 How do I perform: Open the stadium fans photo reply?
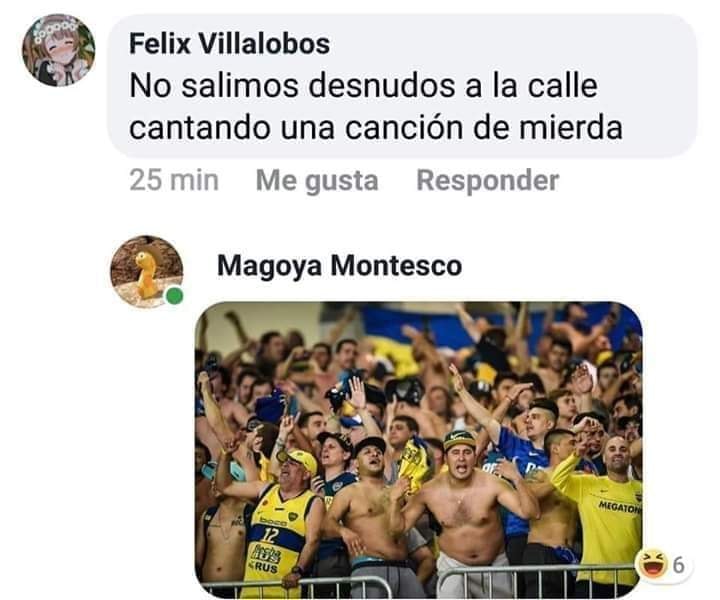[x=418, y=450]
